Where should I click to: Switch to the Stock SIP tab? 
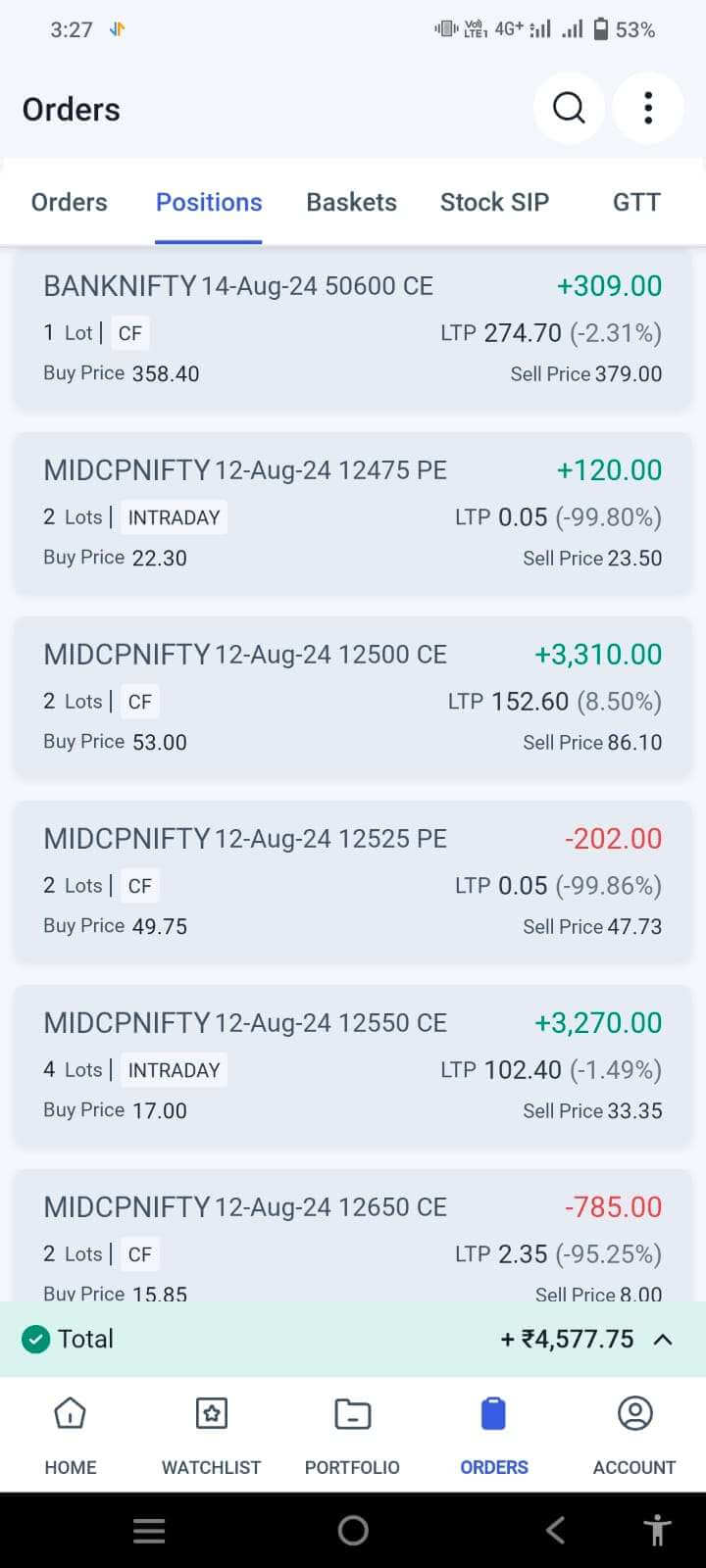point(494,202)
